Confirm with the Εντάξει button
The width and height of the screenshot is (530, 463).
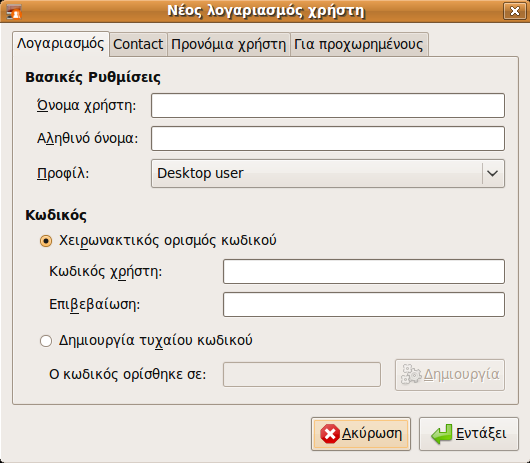coord(469,434)
